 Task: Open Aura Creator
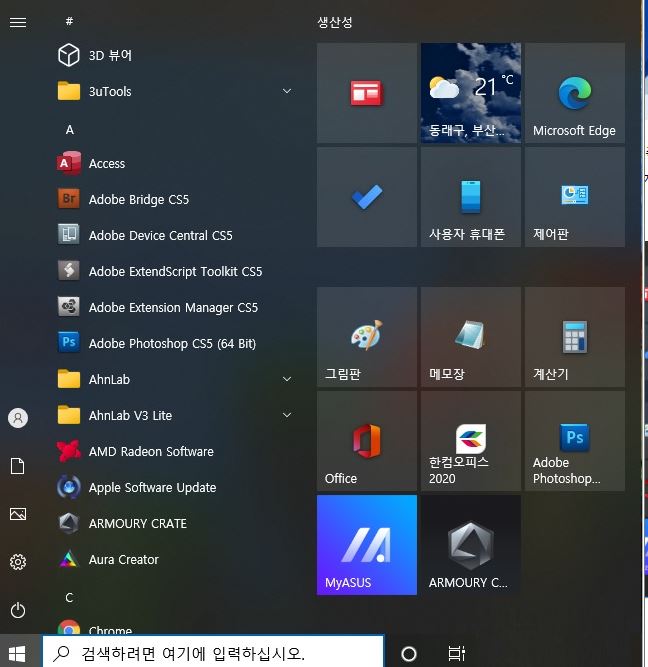(174, 559)
